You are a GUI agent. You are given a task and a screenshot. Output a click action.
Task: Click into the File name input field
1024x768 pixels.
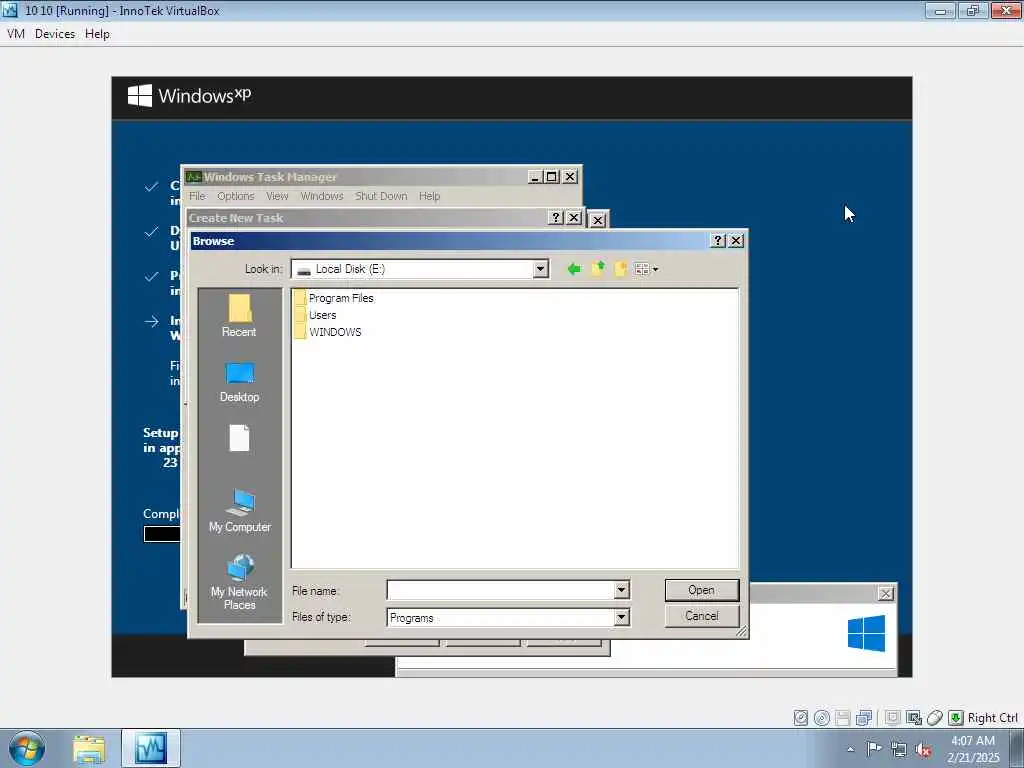click(x=501, y=590)
